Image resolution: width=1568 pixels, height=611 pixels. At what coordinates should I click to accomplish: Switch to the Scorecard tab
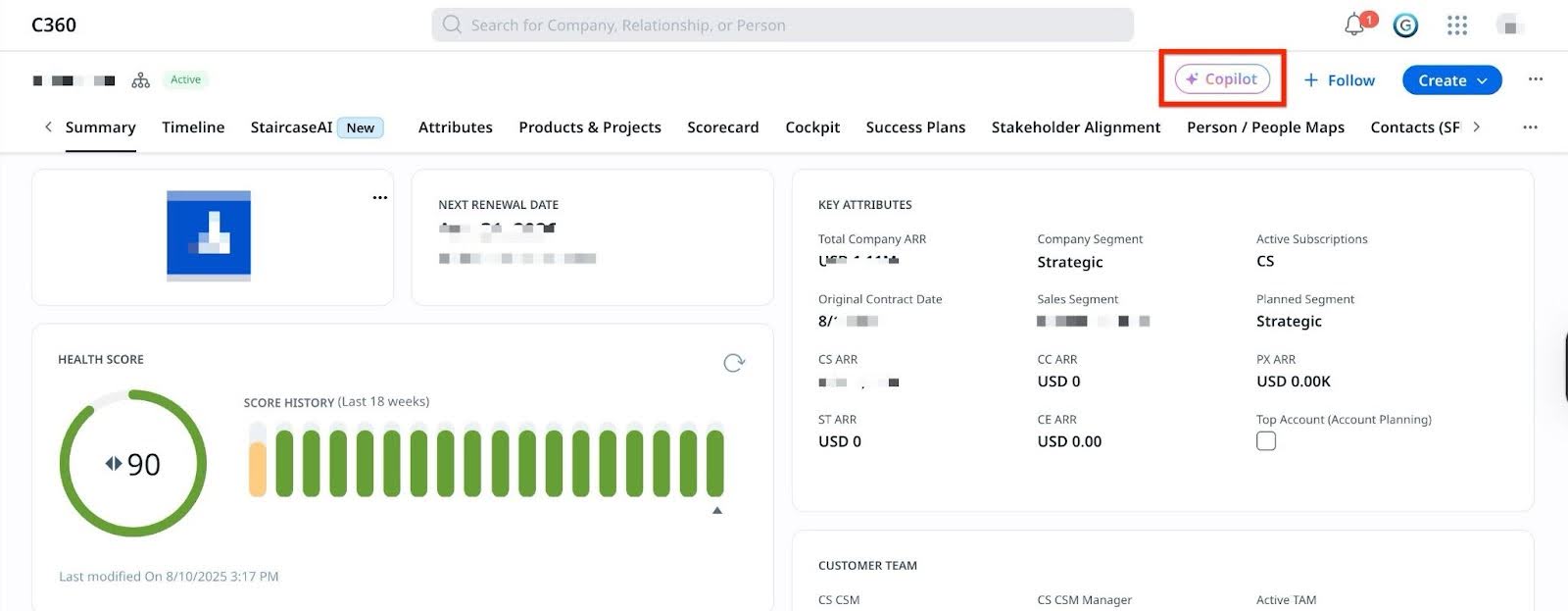tap(723, 127)
